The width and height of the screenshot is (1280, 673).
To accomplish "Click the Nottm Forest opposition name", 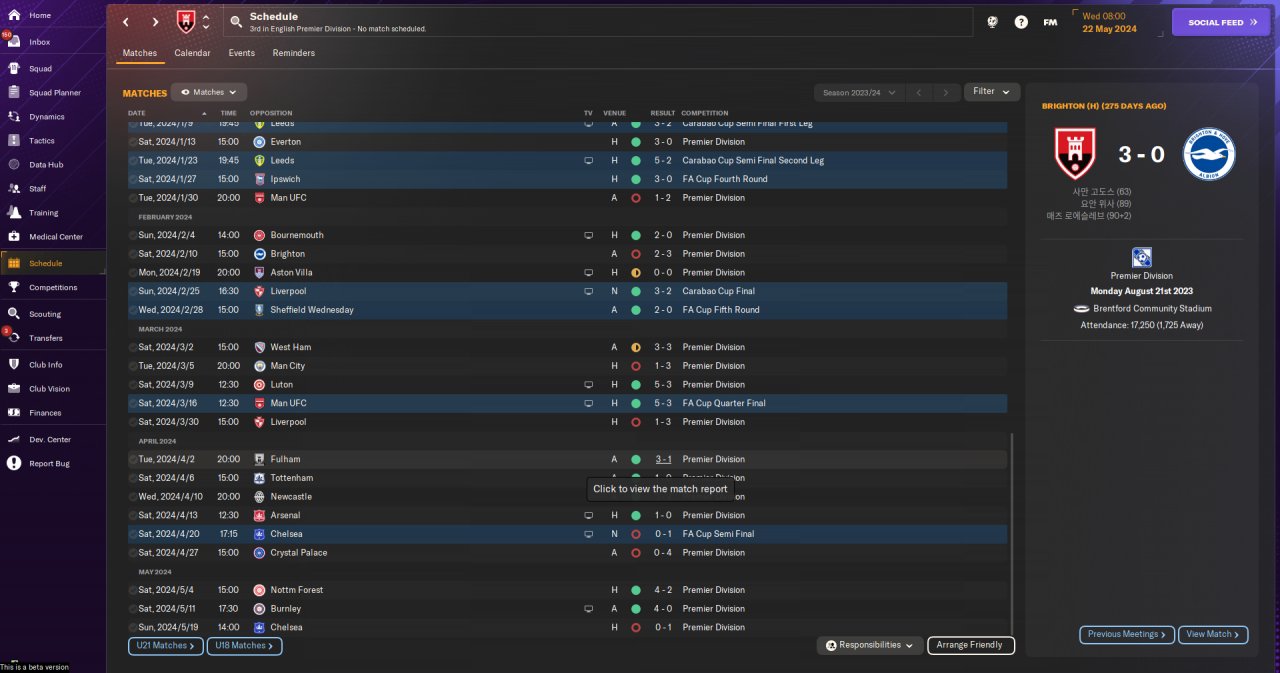I will point(297,590).
